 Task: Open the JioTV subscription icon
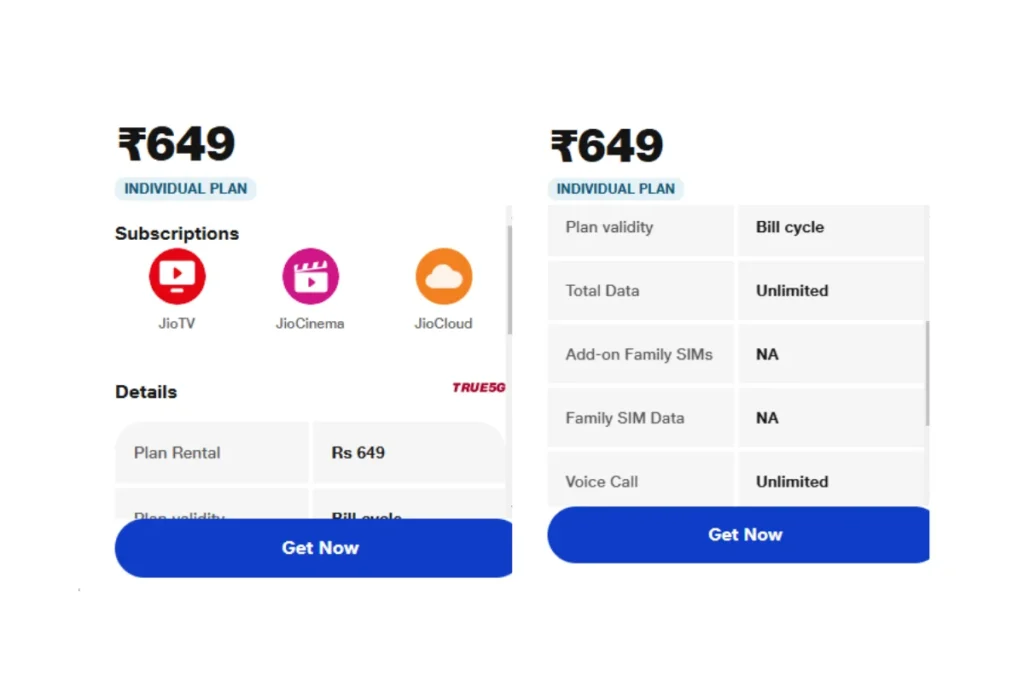[x=177, y=276]
